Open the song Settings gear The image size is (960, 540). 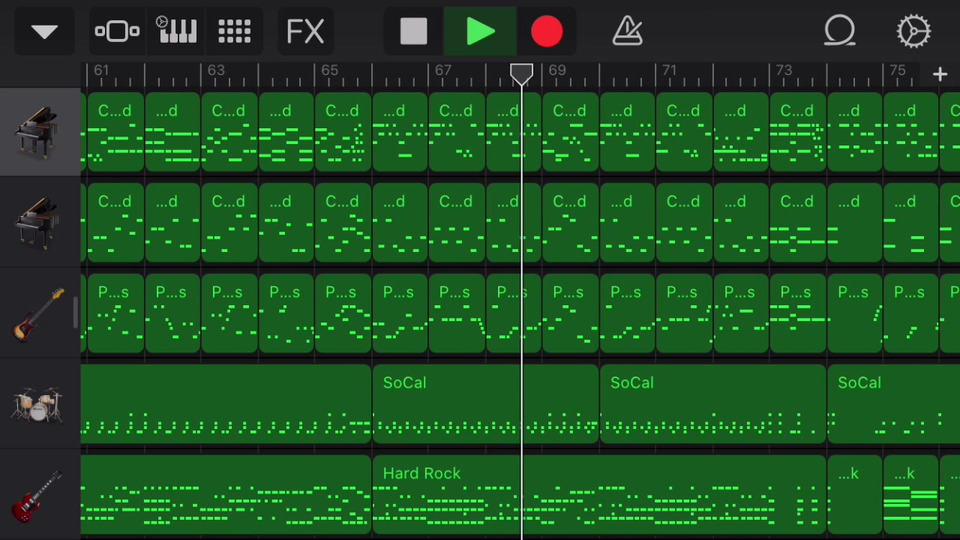(913, 31)
